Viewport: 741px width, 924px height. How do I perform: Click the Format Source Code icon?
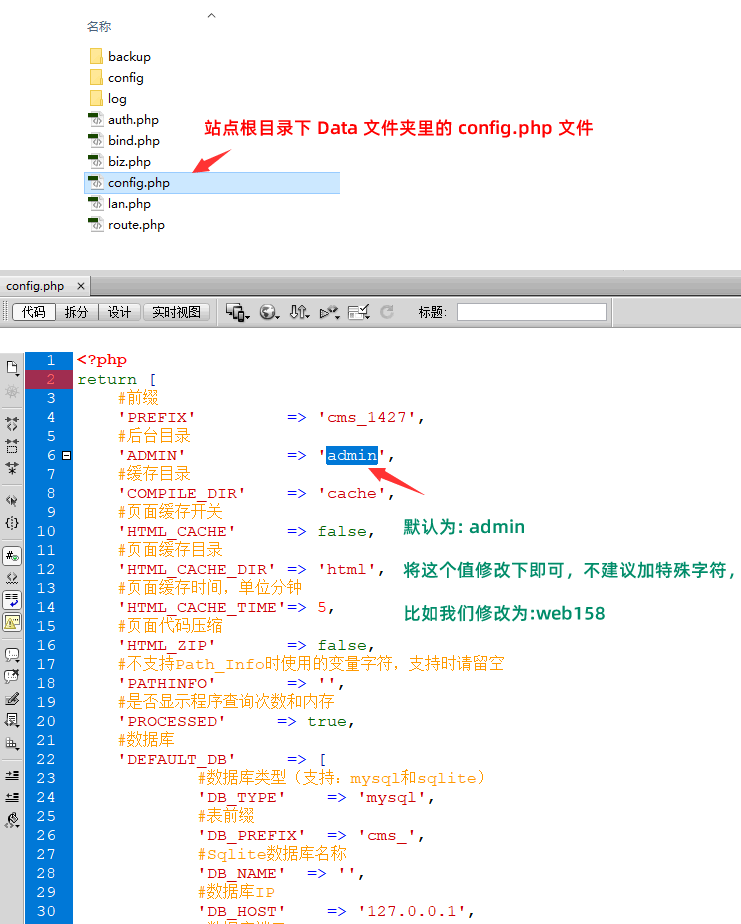tap(12, 820)
